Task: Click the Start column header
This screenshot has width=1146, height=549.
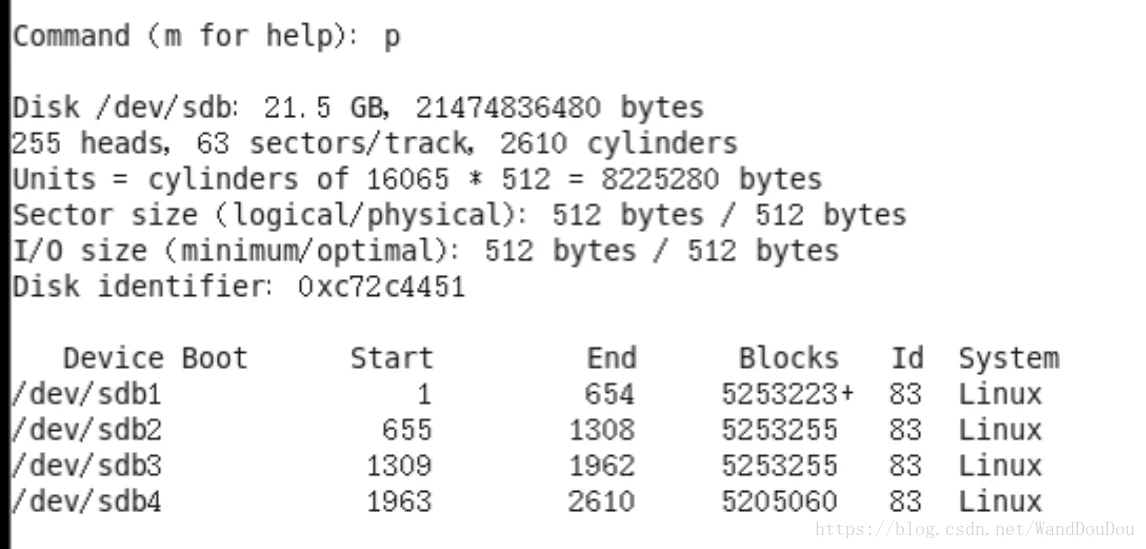Action: tap(392, 358)
